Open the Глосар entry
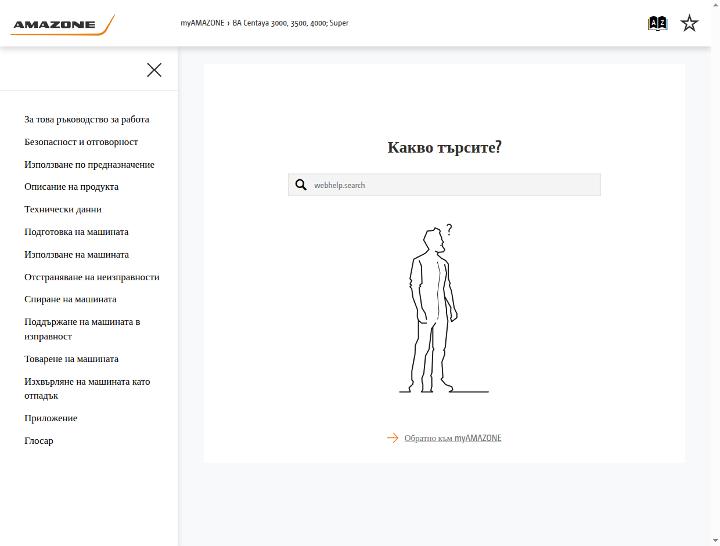This screenshot has height=546, width=720. point(39,441)
